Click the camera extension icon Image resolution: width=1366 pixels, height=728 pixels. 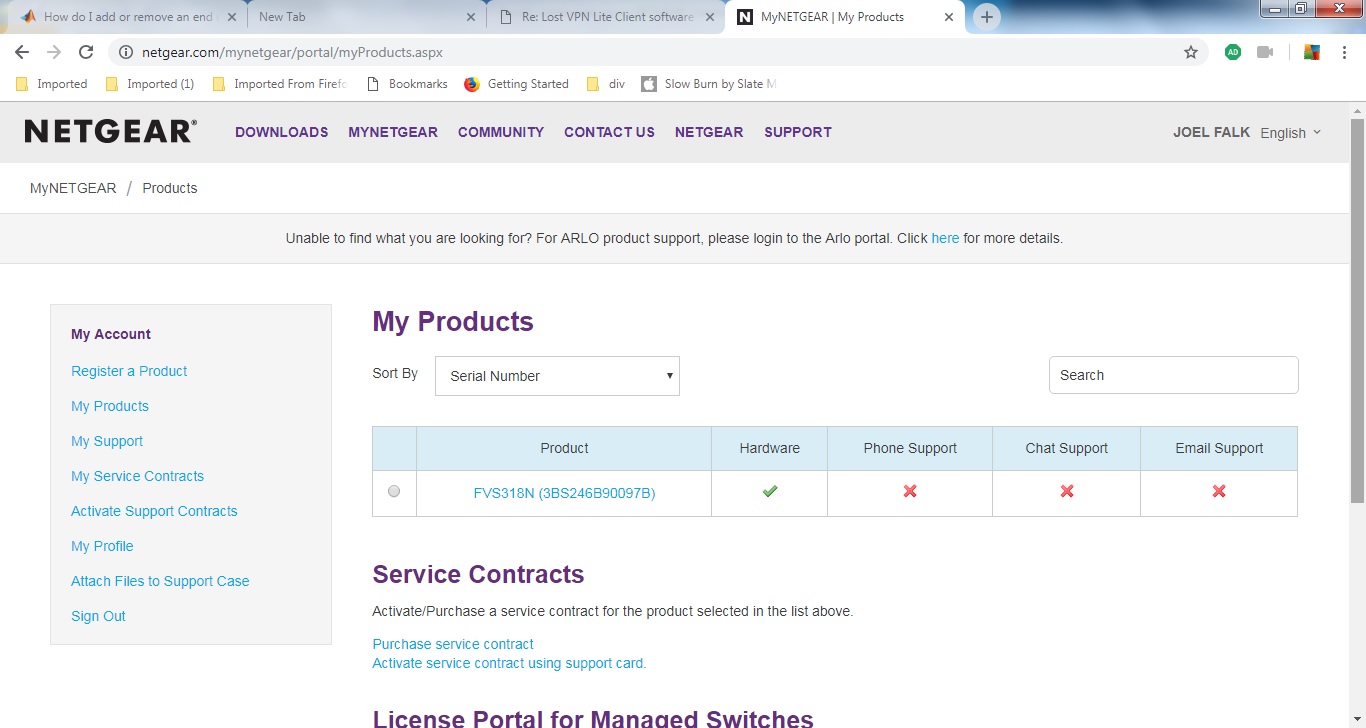1265,52
